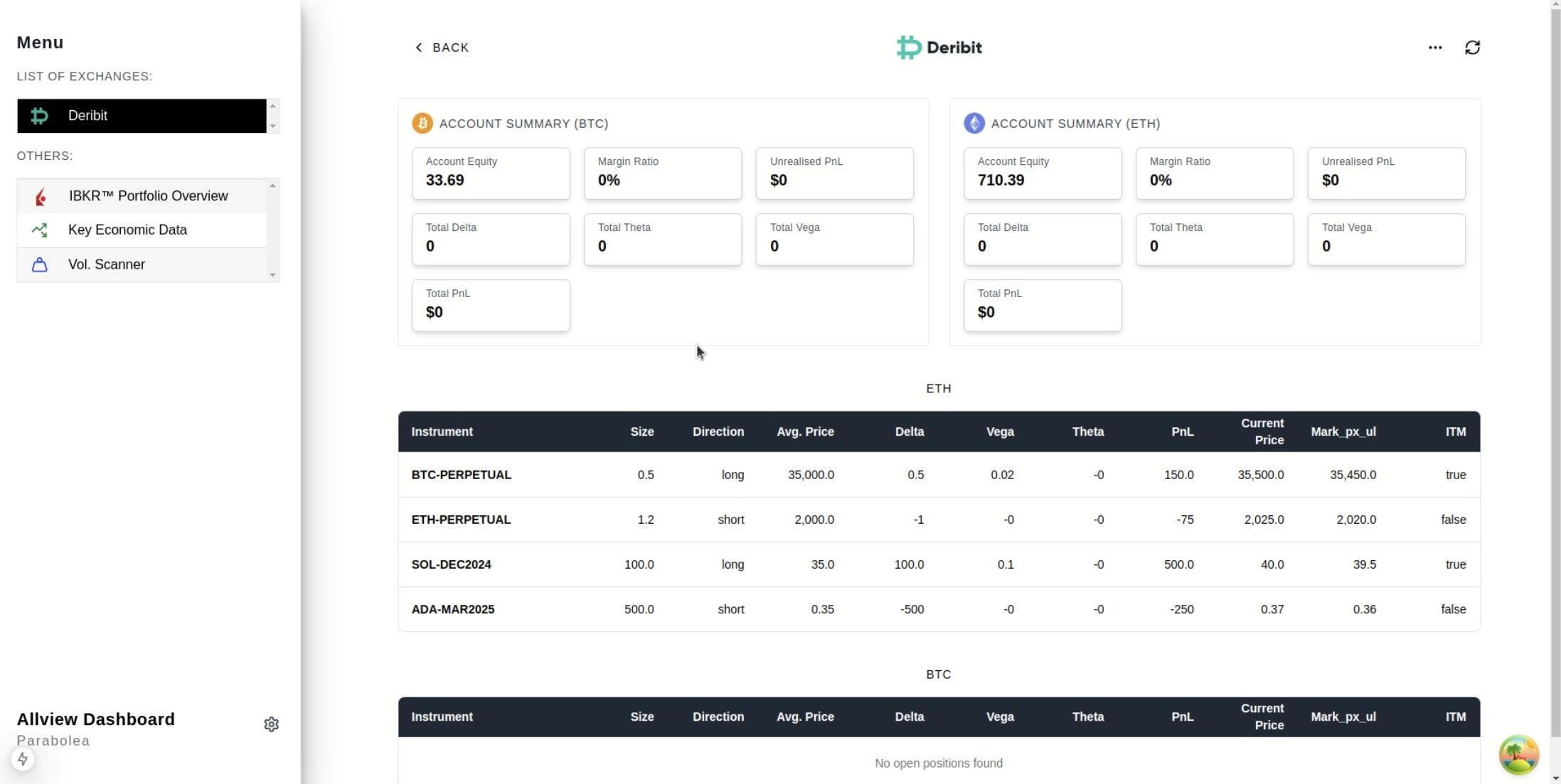Screen dimensions: 1561x784
Task: Go back using the BACK button
Action: pyautogui.click(x=441, y=47)
